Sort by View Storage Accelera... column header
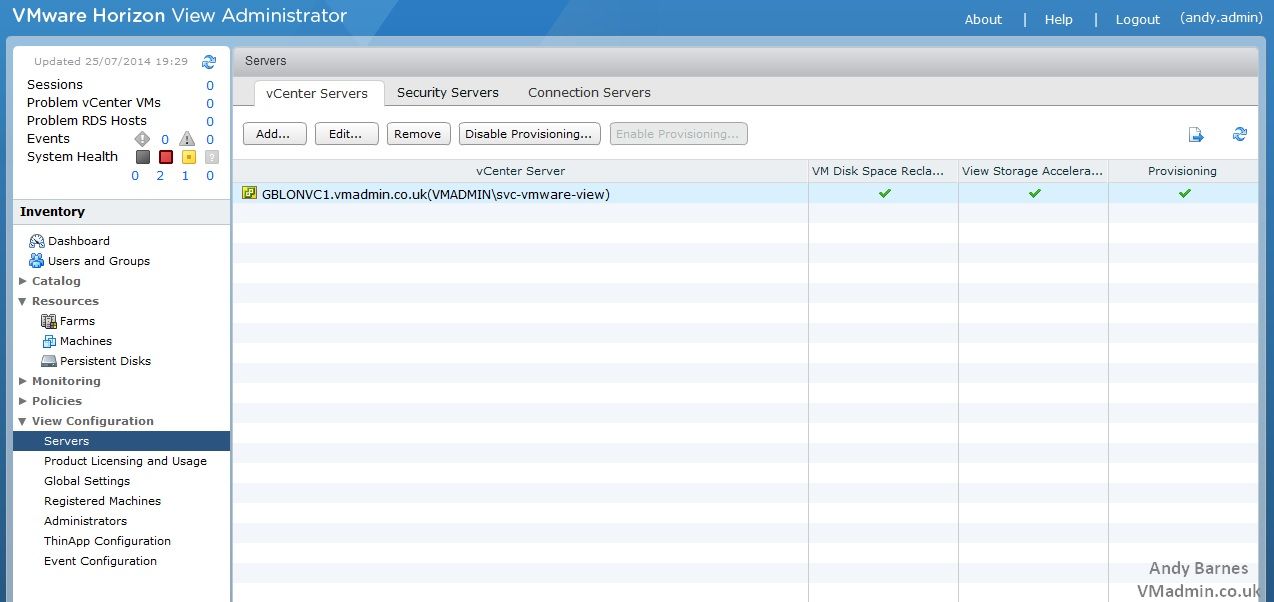Viewport: 1274px width, 602px height. pyautogui.click(x=1033, y=171)
